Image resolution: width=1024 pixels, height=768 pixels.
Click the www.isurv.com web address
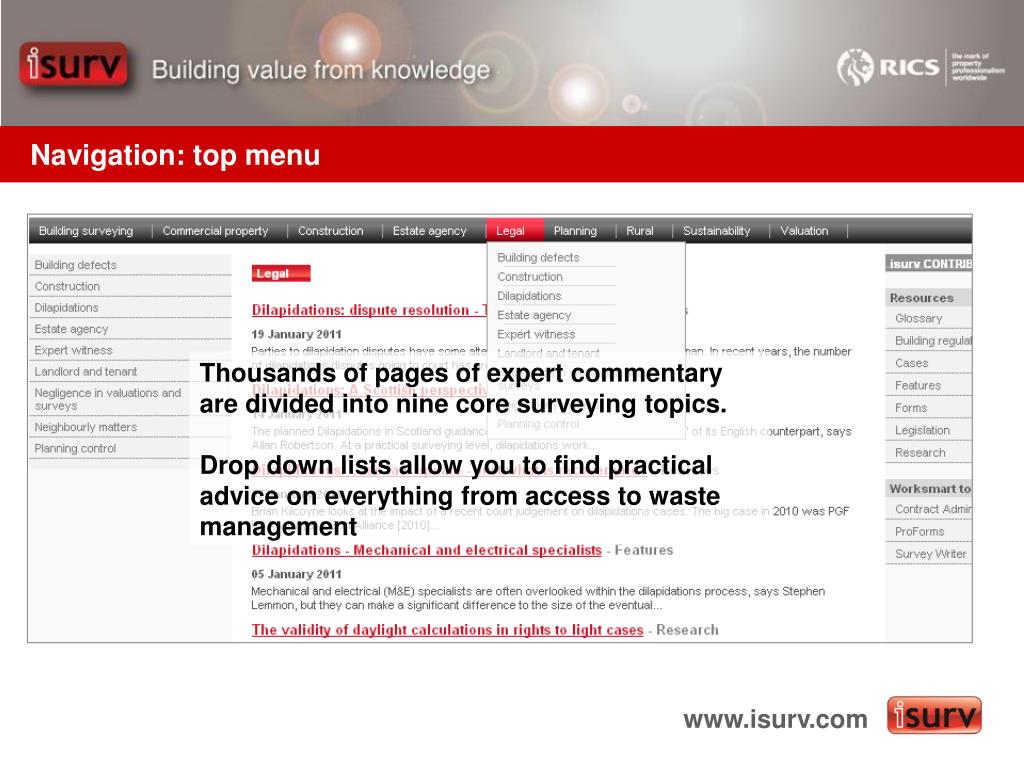(775, 719)
